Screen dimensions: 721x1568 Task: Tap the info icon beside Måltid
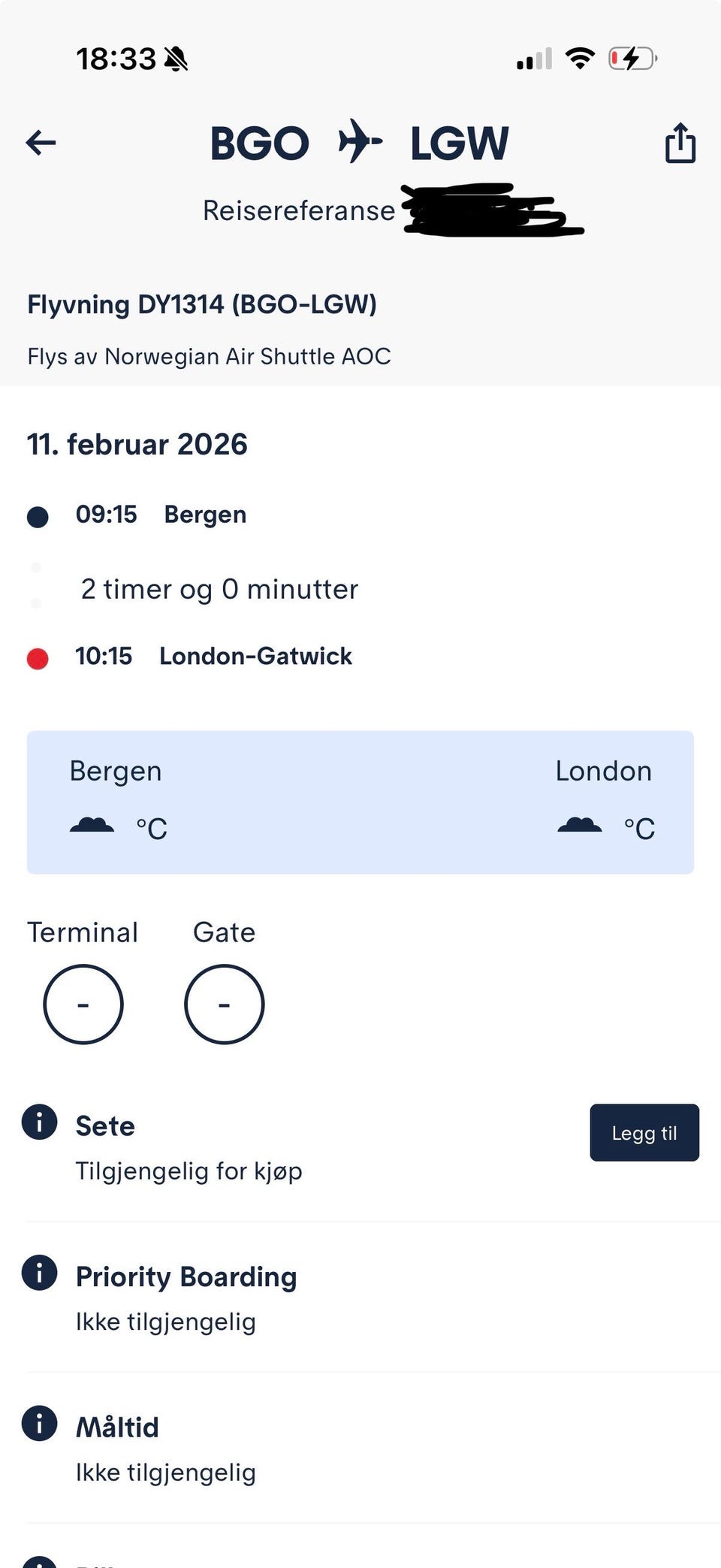[40, 1424]
